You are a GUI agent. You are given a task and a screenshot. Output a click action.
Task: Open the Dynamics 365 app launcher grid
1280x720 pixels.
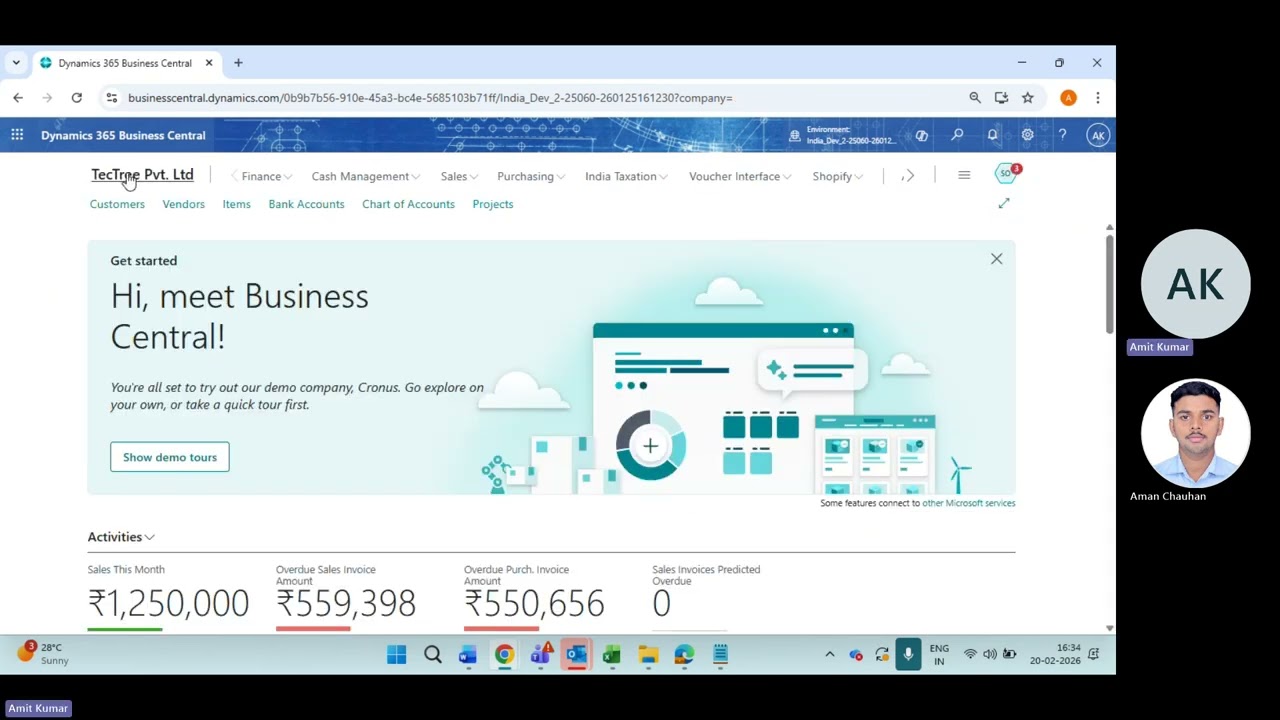17,135
